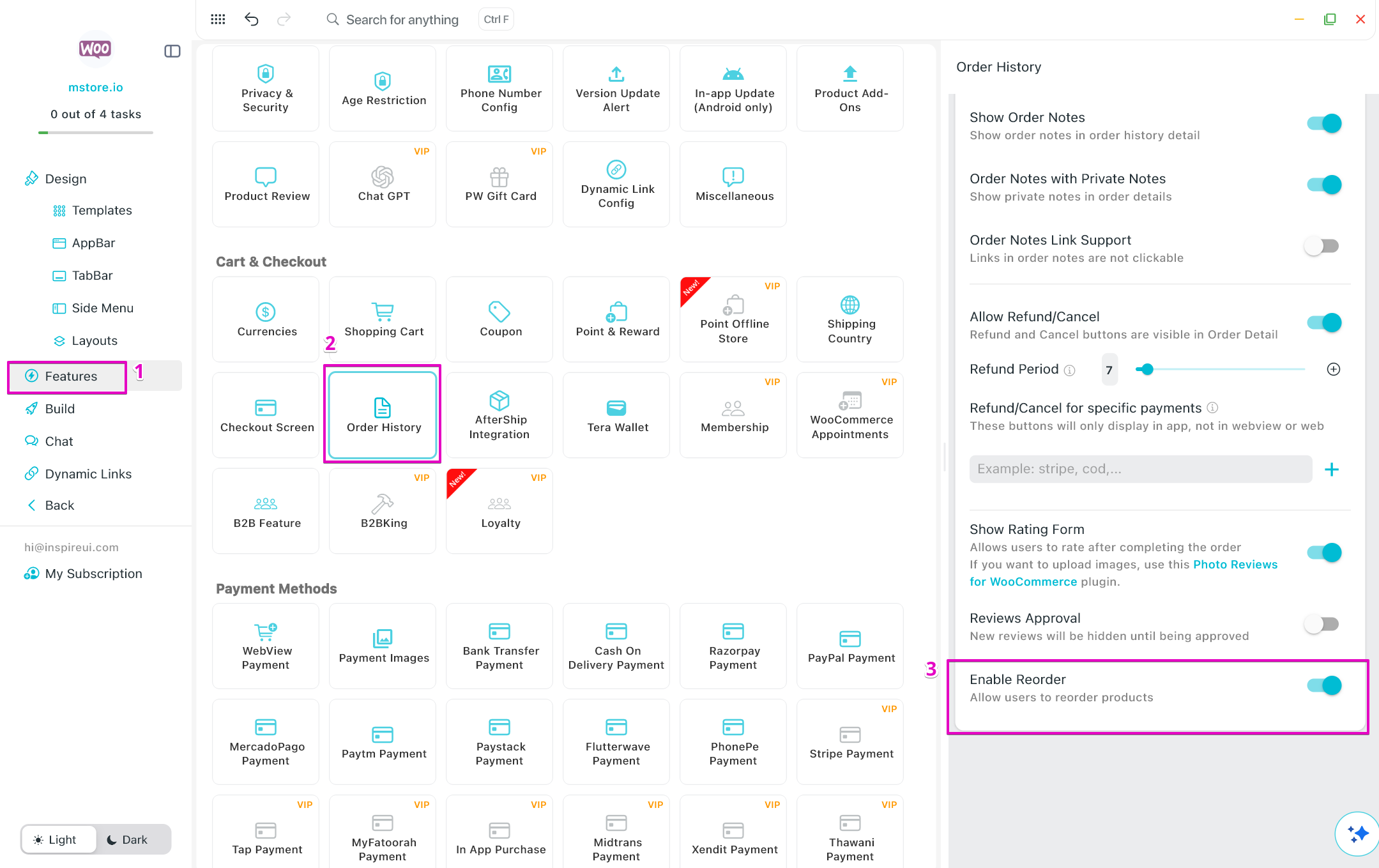Viewport: 1379px width, 868px height.
Task: Open the Coupon feature tile
Action: (499, 319)
